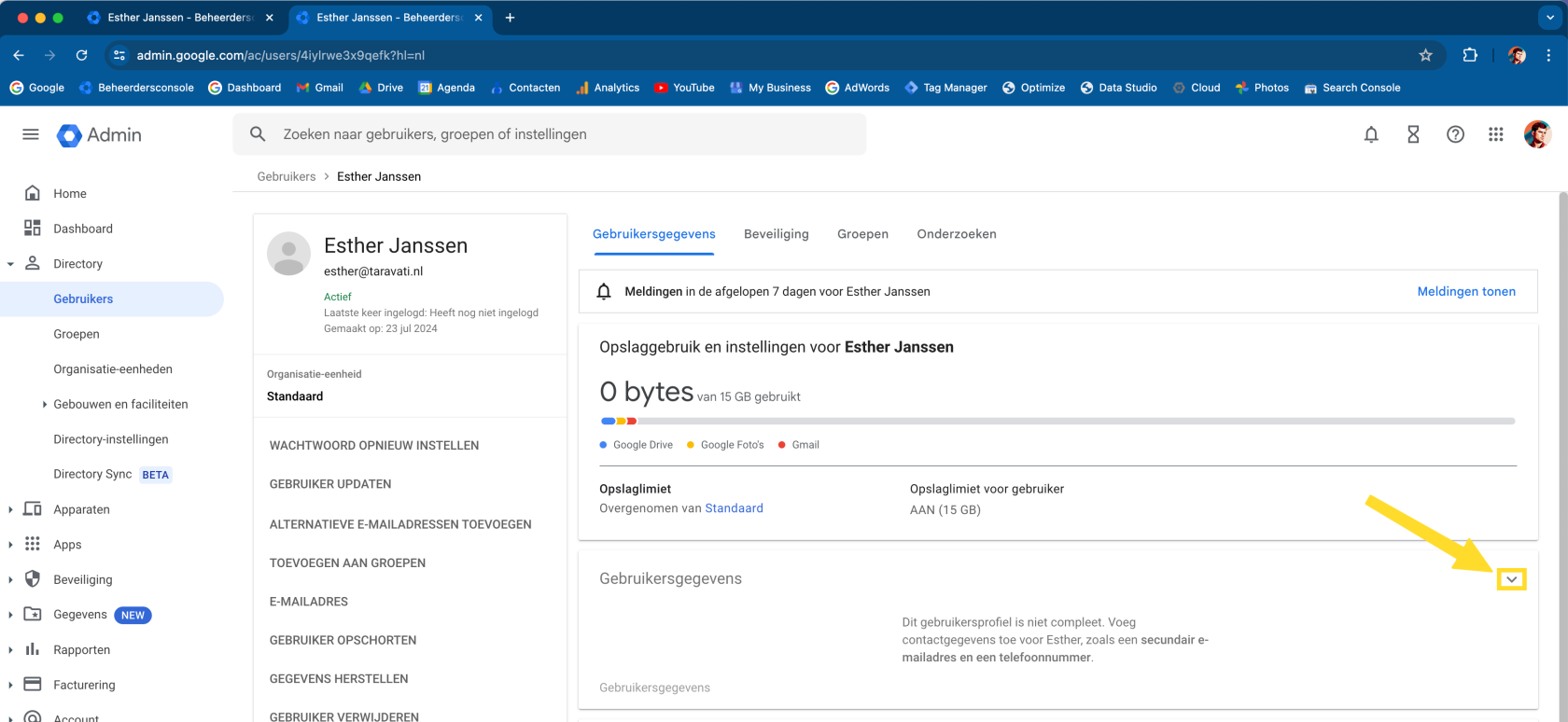Reload the current page
The width and height of the screenshot is (1568, 722).
[82, 55]
